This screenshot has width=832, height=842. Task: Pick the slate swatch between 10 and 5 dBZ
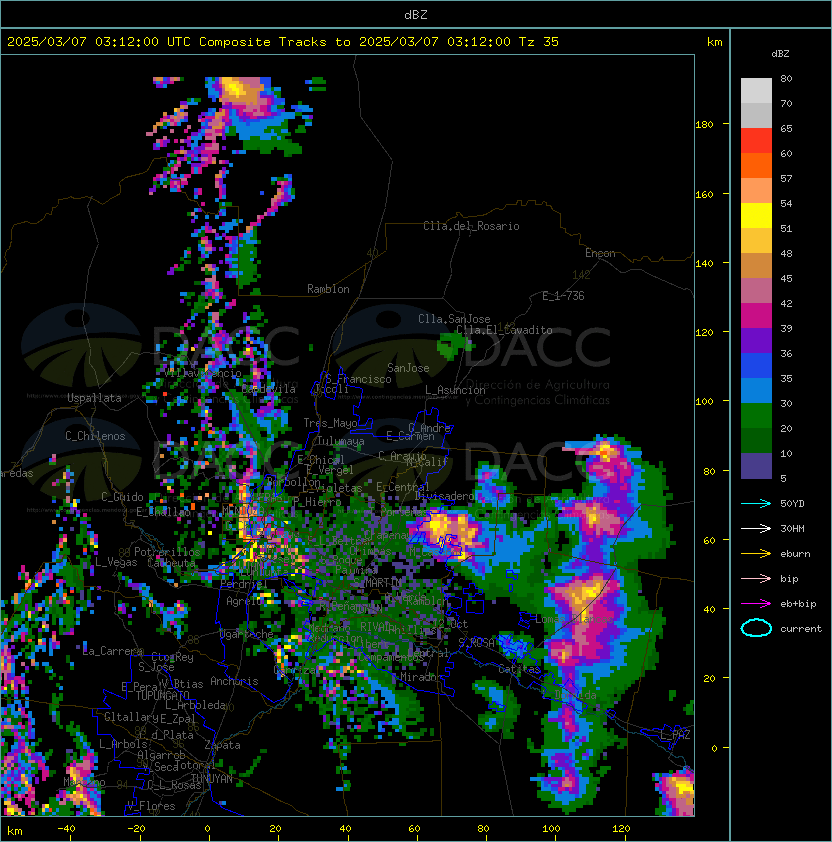(756, 466)
